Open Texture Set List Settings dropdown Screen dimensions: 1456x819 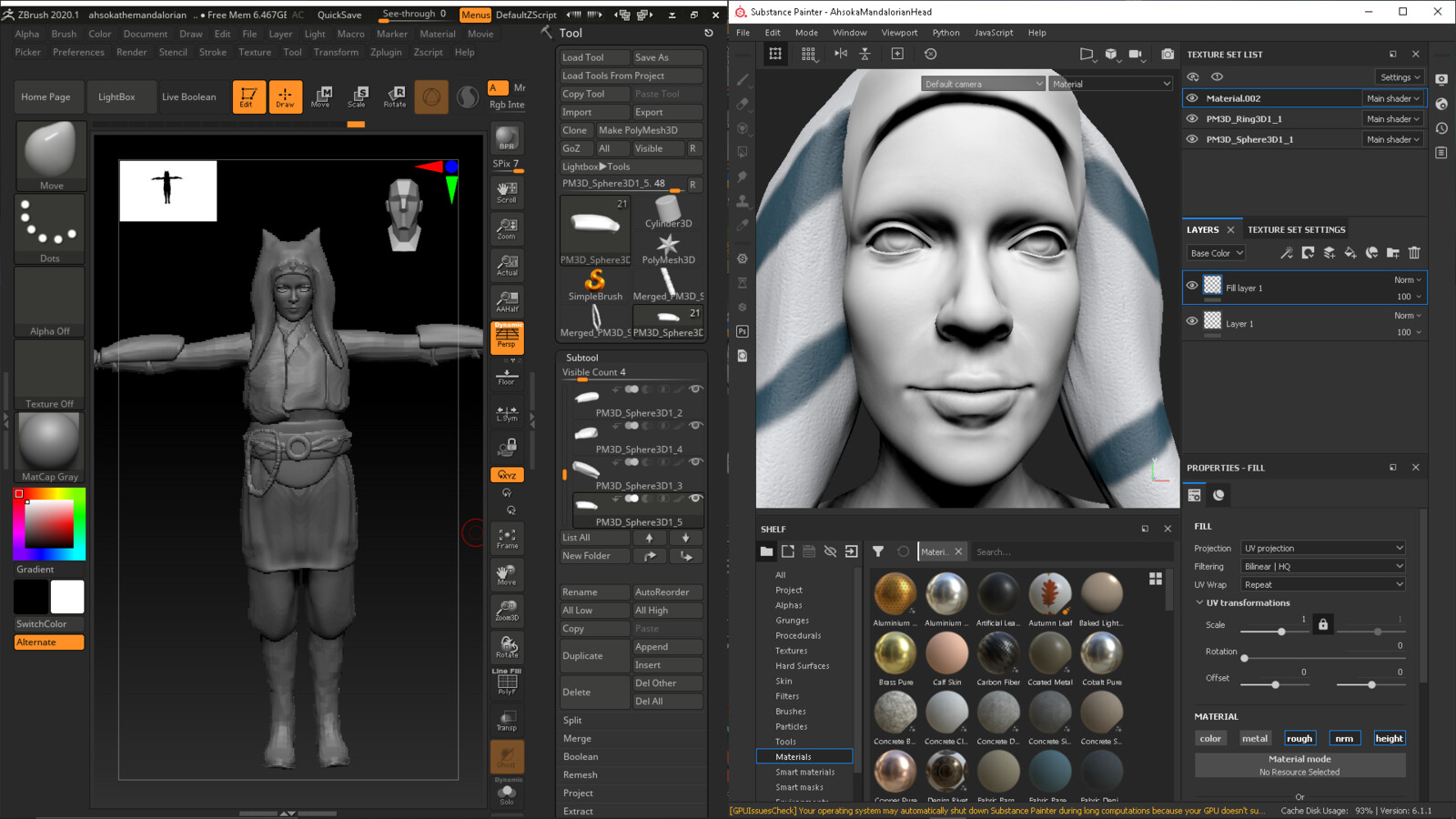tap(1400, 77)
